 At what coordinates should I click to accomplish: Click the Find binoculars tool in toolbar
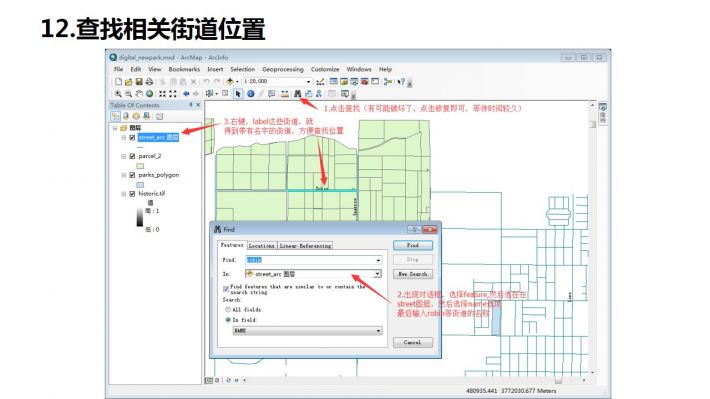click(297, 94)
